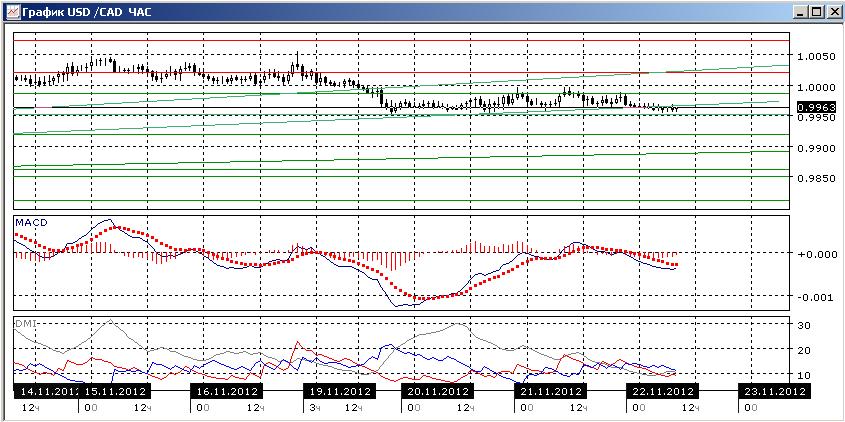Select the current price label 0.9963
The width and height of the screenshot is (845, 422).
pos(814,108)
